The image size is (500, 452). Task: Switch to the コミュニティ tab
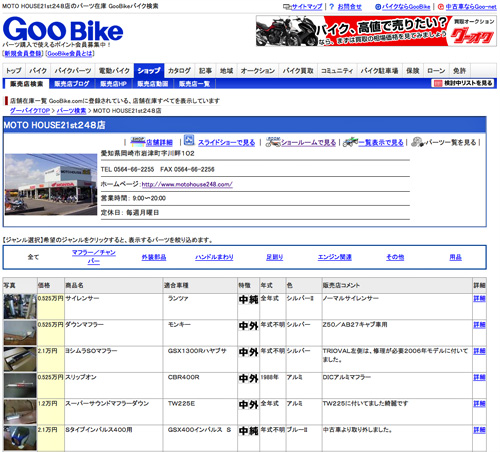tap(337, 71)
